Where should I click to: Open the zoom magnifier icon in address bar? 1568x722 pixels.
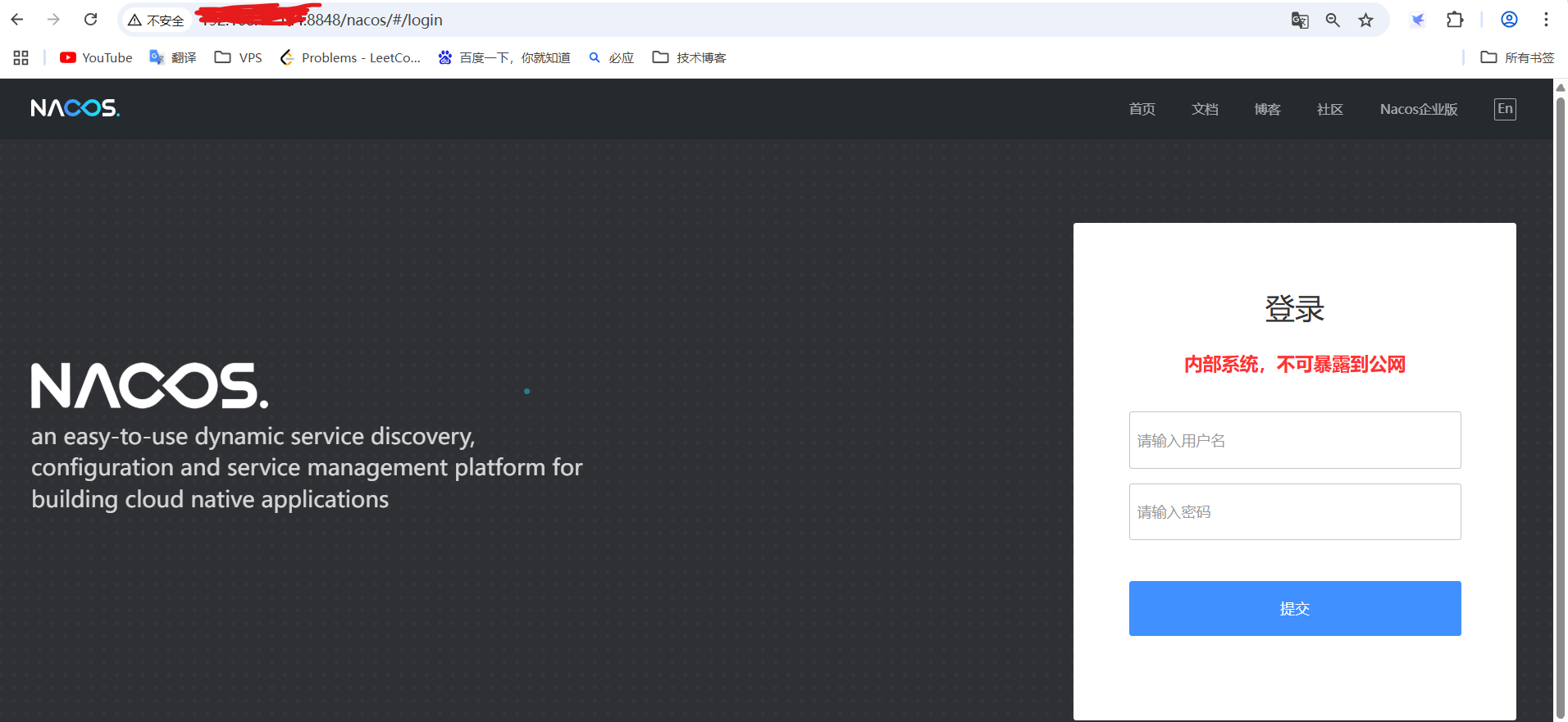(x=1333, y=20)
